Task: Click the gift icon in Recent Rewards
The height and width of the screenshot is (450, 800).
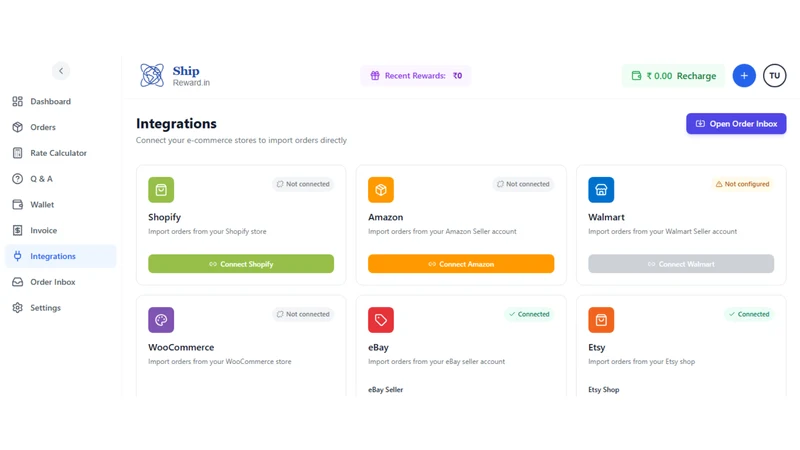Action: click(375, 76)
